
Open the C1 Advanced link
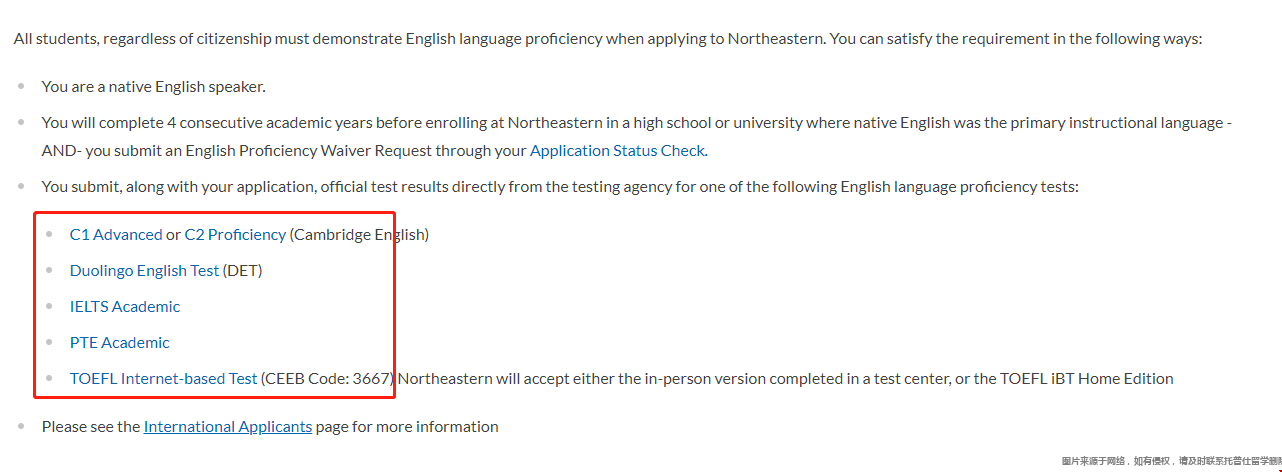[116, 235]
